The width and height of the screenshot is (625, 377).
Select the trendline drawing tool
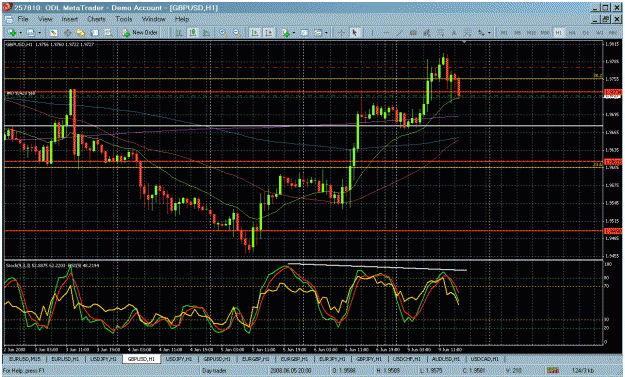(400, 33)
